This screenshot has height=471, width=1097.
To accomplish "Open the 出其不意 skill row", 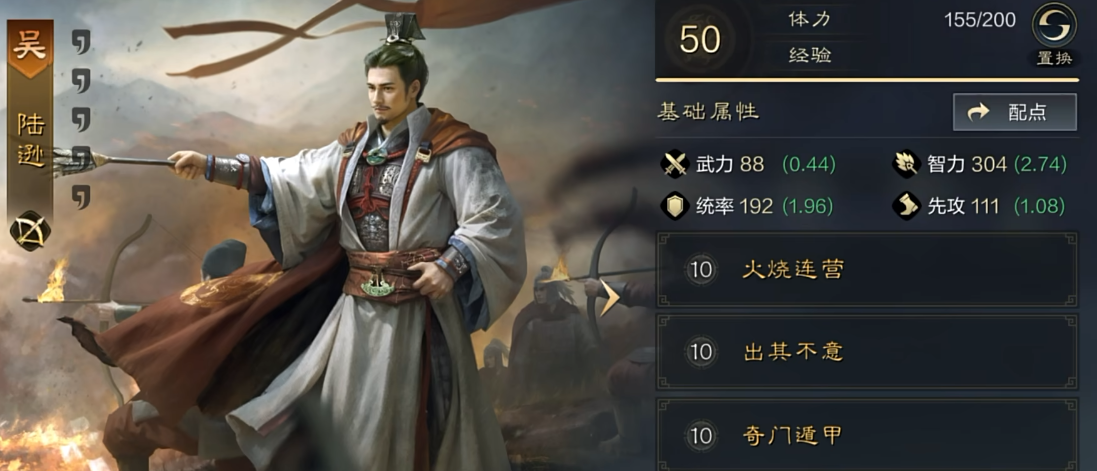I will [x=866, y=352].
